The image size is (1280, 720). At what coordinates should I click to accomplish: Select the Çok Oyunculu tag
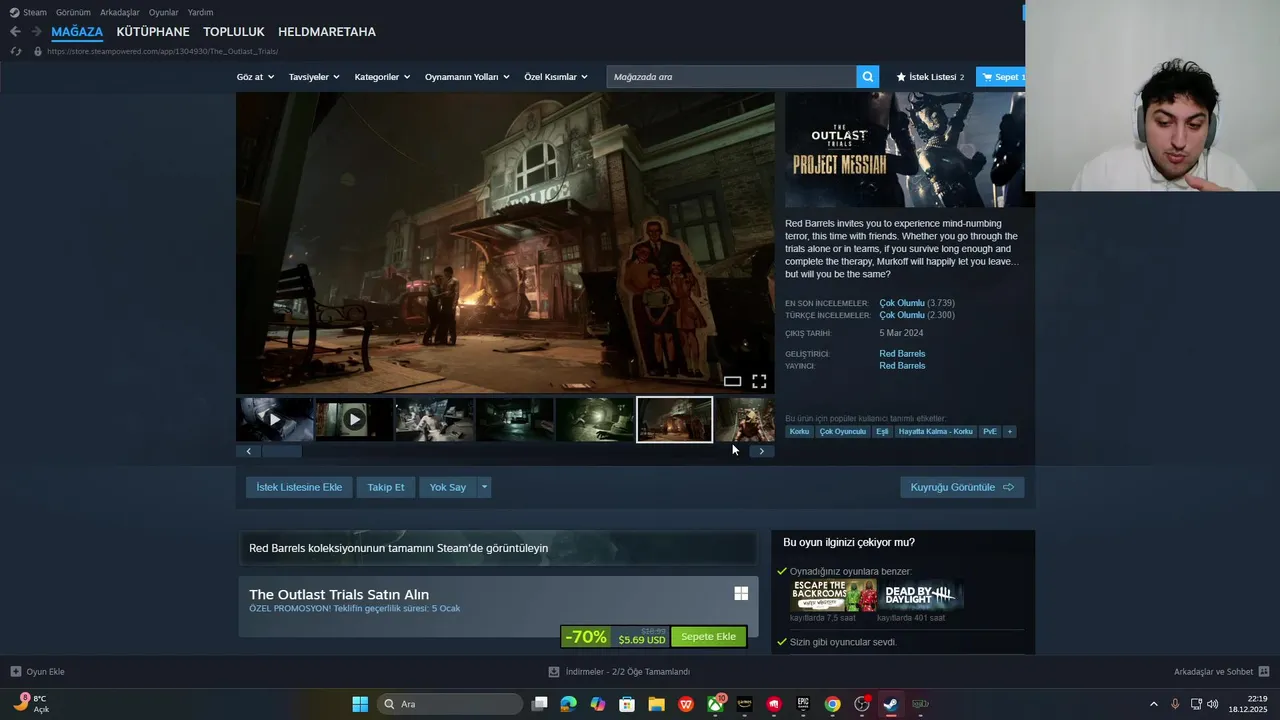pyautogui.click(x=843, y=432)
